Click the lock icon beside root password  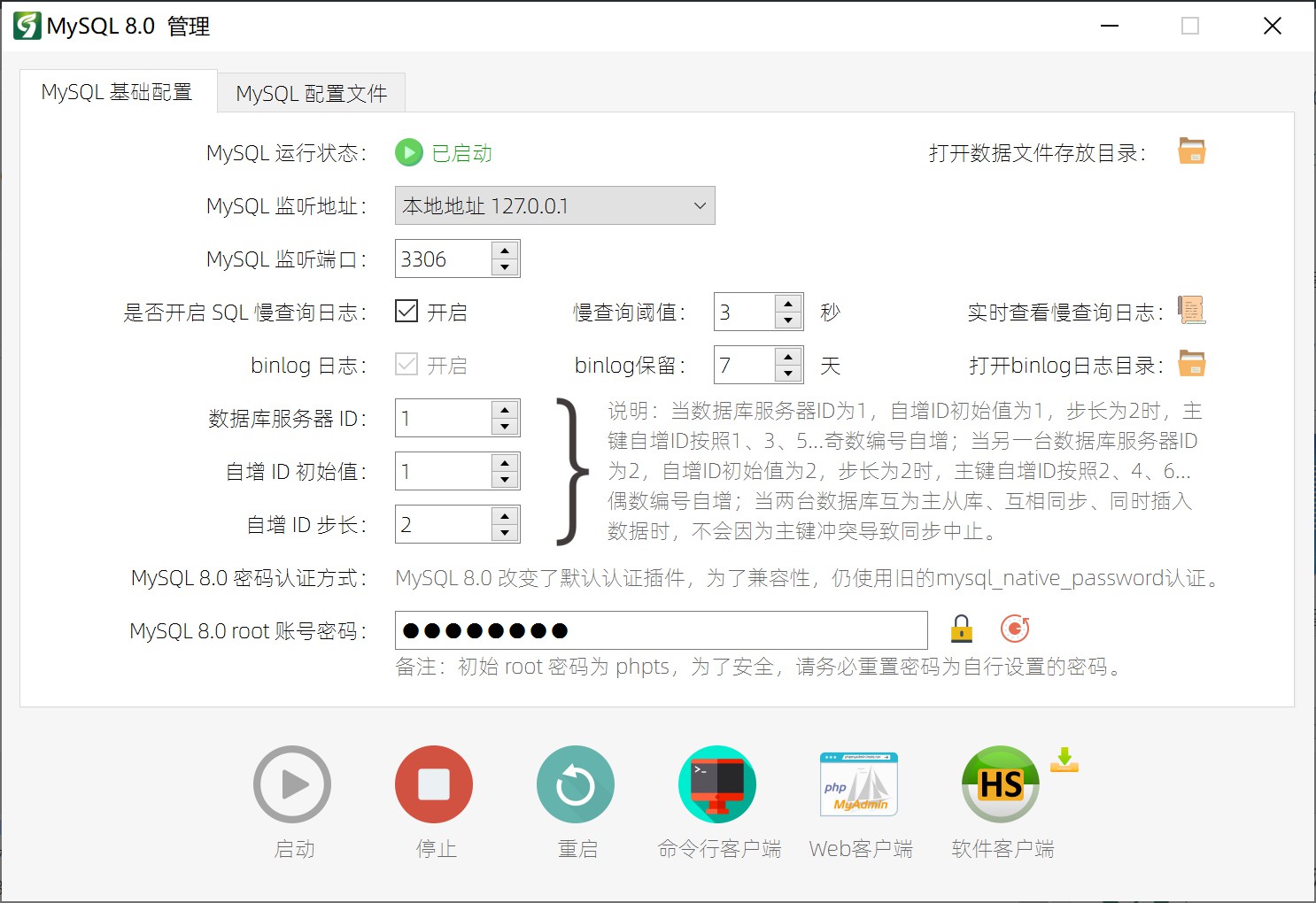[961, 629]
